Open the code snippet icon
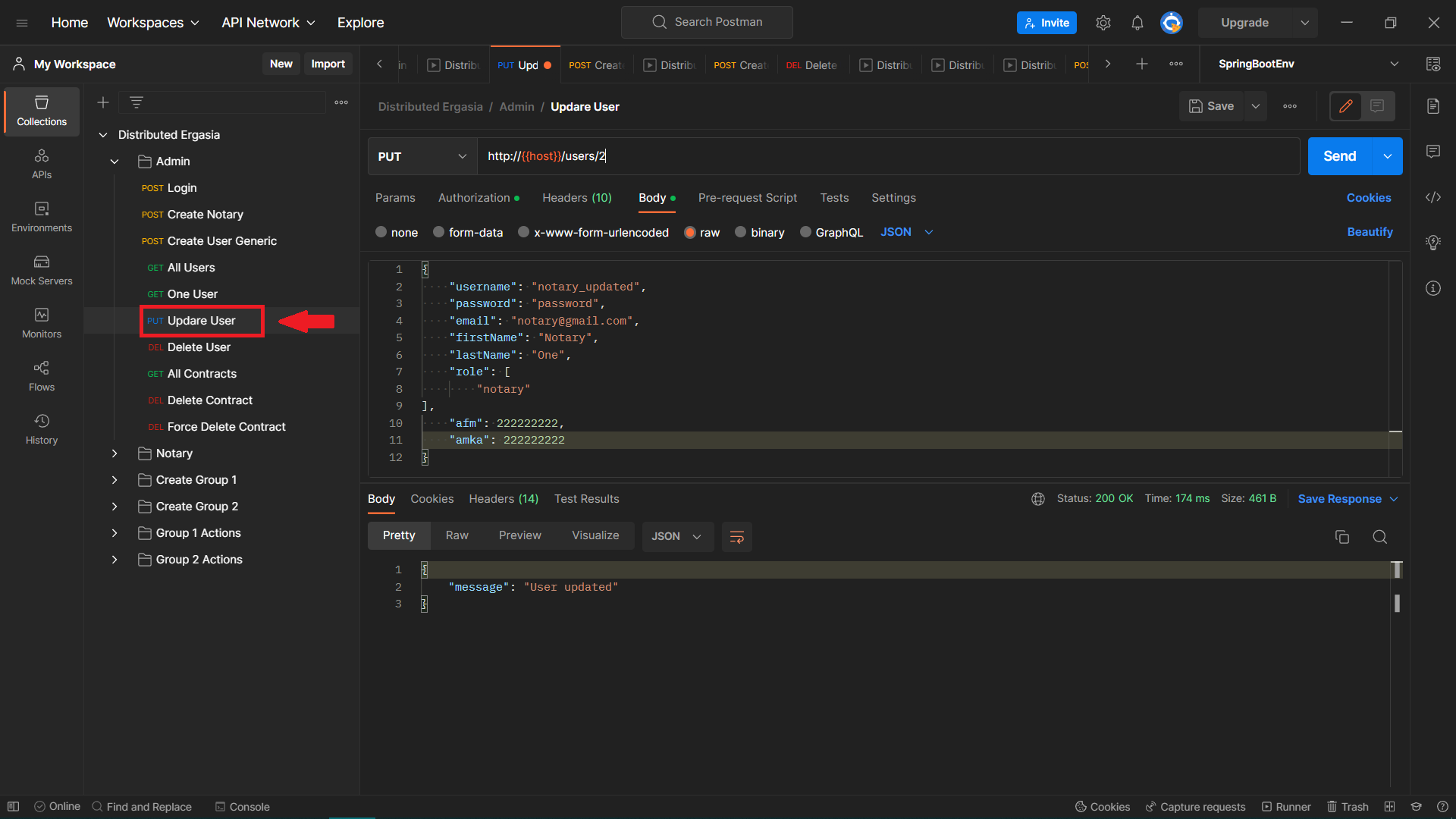The image size is (1456, 819). tap(1433, 197)
